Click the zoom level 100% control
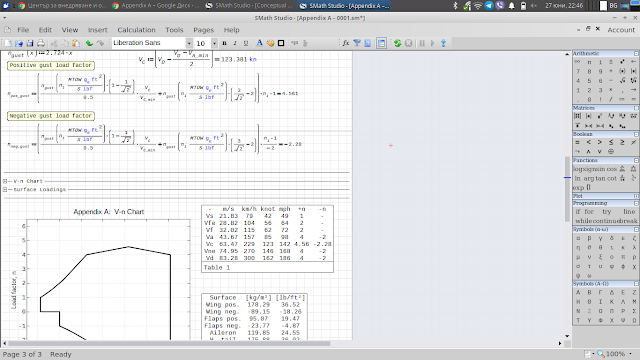 615,354
